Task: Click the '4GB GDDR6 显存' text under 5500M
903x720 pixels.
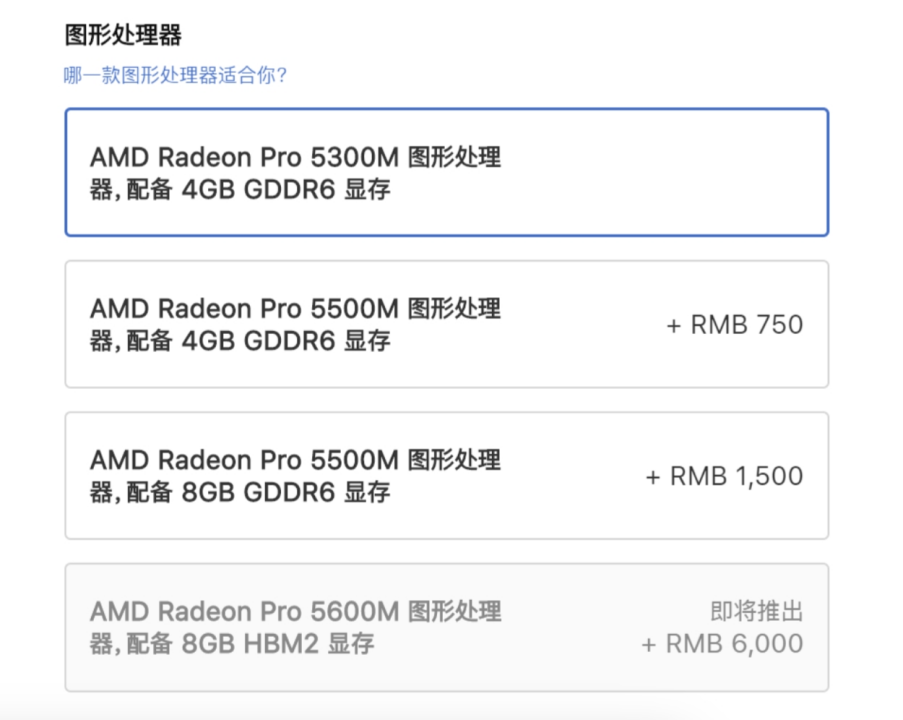Action: 286,341
